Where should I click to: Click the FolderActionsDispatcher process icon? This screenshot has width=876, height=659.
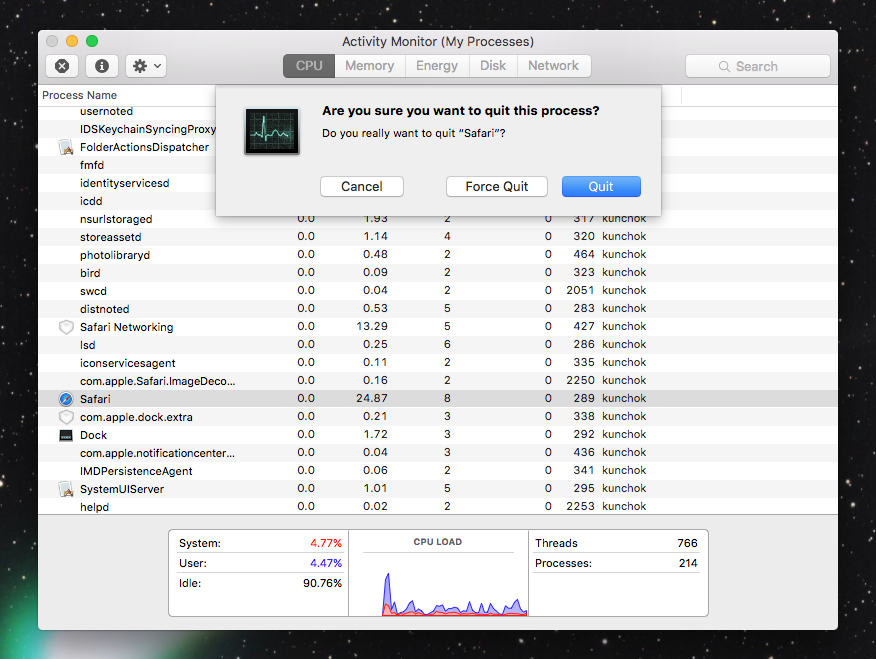click(x=66, y=147)
